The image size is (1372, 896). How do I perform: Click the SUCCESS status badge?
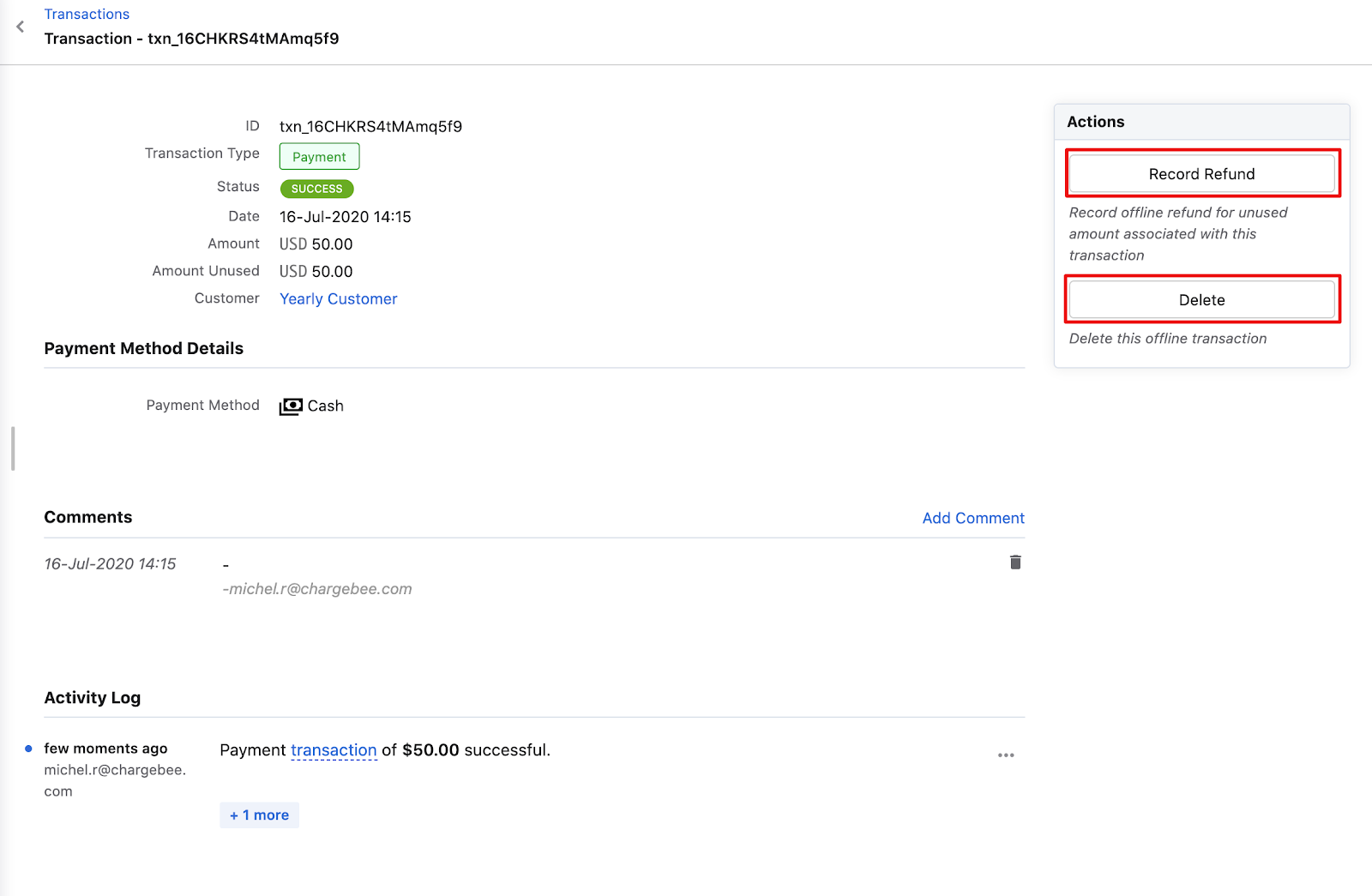click(x=316, y=189)
